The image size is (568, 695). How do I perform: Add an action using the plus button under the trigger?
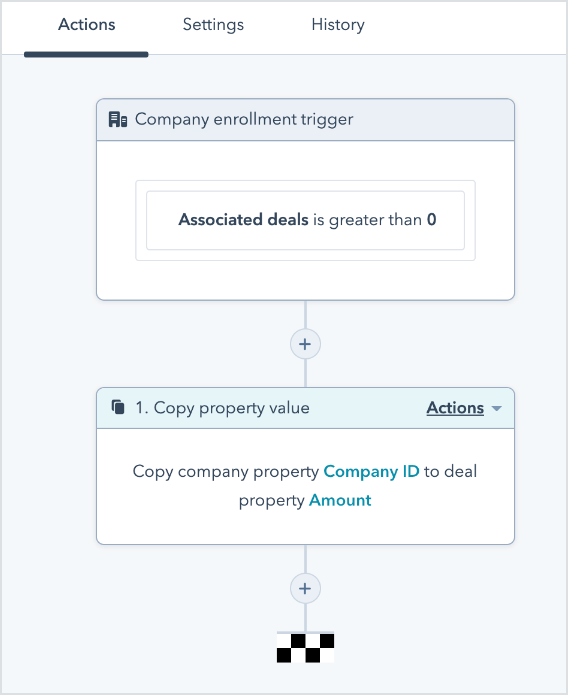click(x=305, y=344)
